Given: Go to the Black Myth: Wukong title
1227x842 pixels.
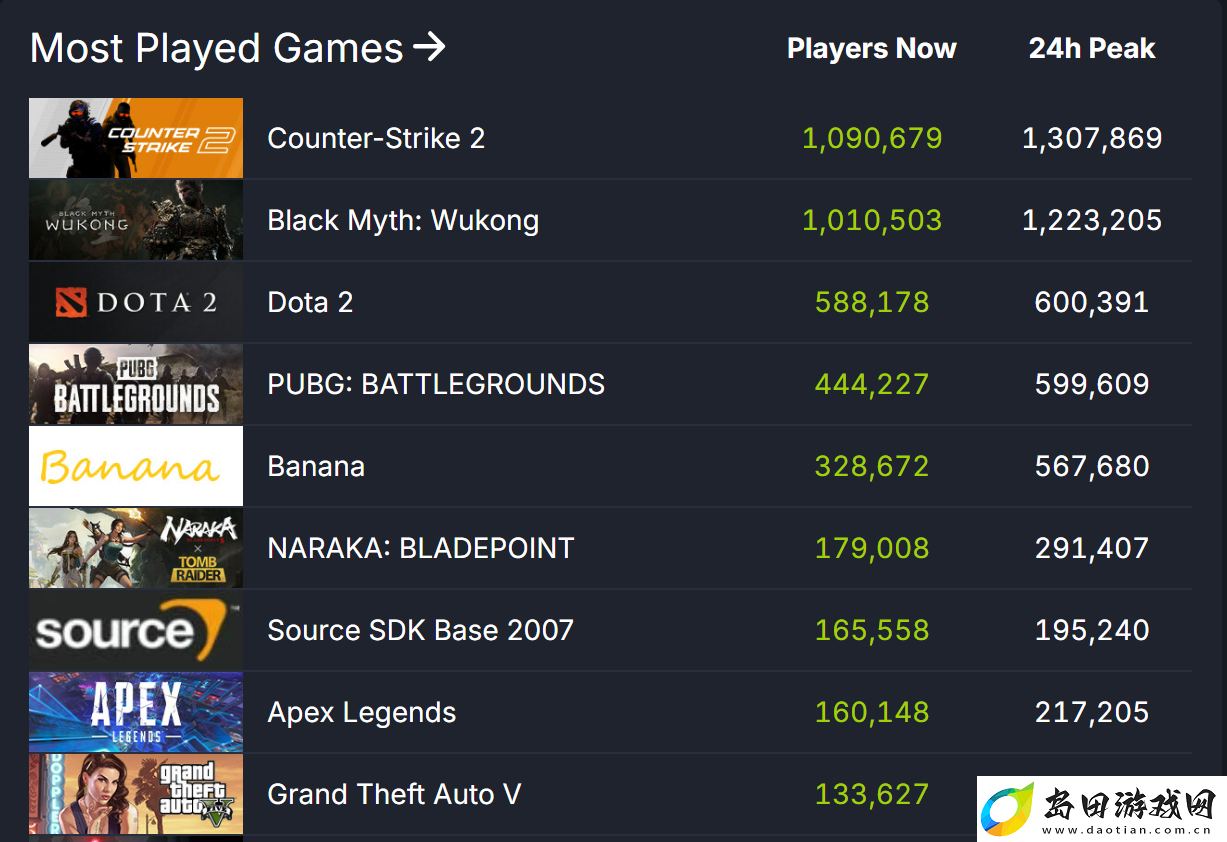Looking at the screenshot, I should click(403, 221).
